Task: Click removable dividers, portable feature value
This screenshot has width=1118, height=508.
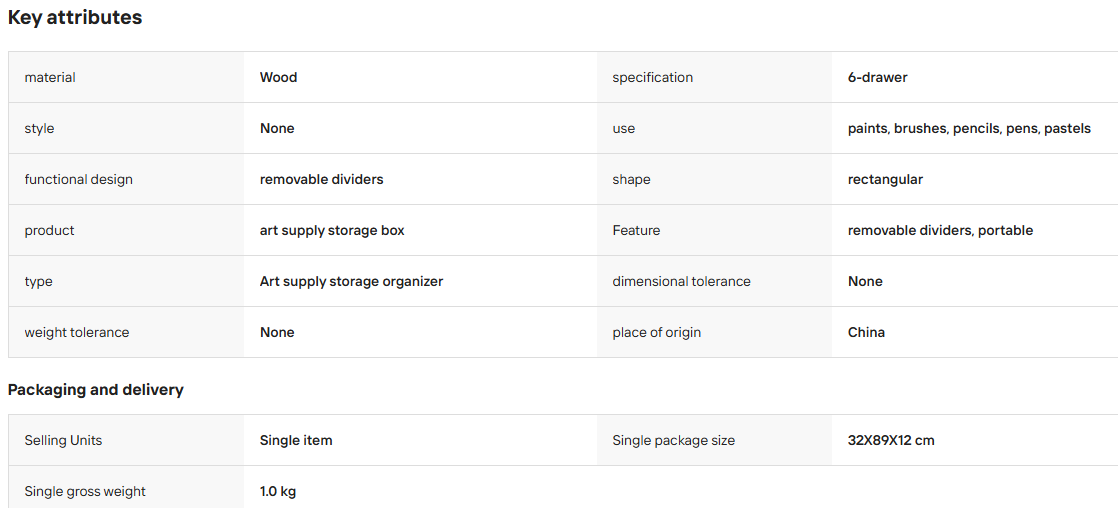Action: point(940,230)
